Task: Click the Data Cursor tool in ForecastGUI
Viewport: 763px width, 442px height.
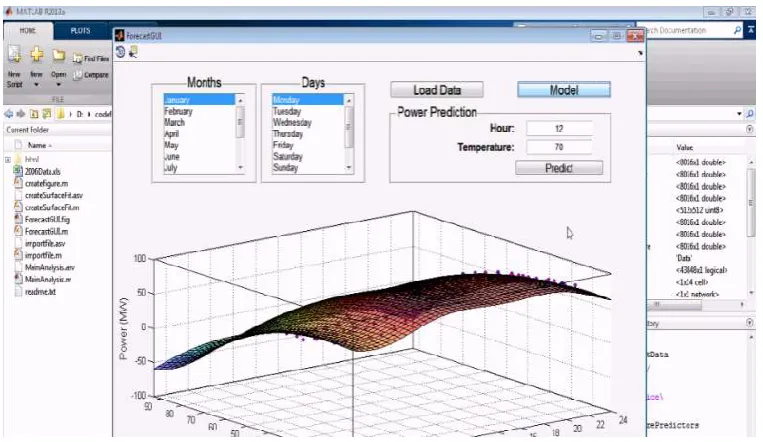Action: point(133,52)
